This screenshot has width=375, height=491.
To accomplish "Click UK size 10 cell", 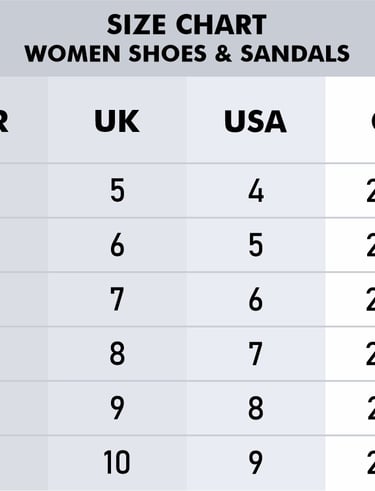I will [x=117, y=462].
